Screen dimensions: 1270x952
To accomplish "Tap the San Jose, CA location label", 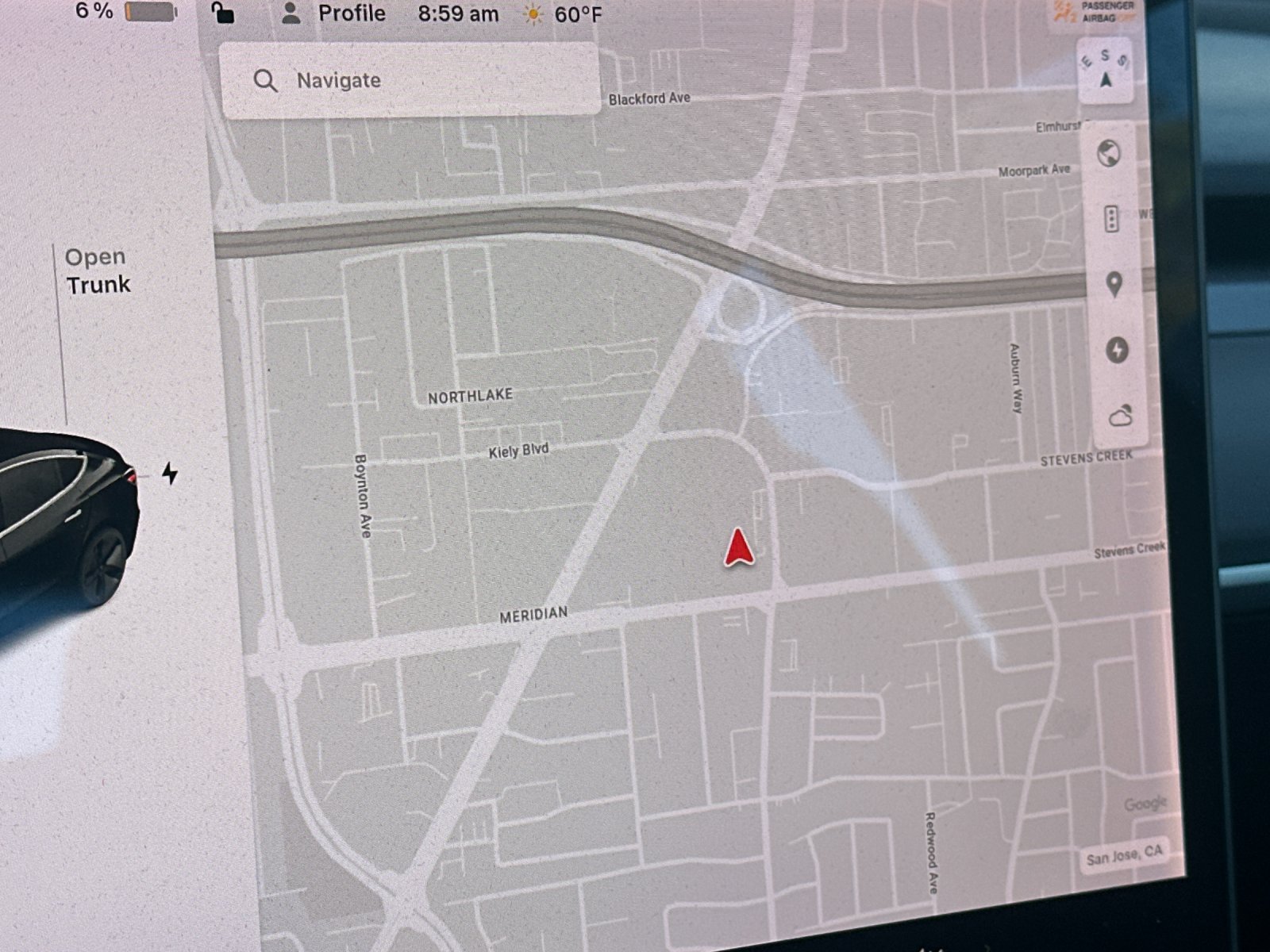I will pyautogui.click(x=1125, y=855).
